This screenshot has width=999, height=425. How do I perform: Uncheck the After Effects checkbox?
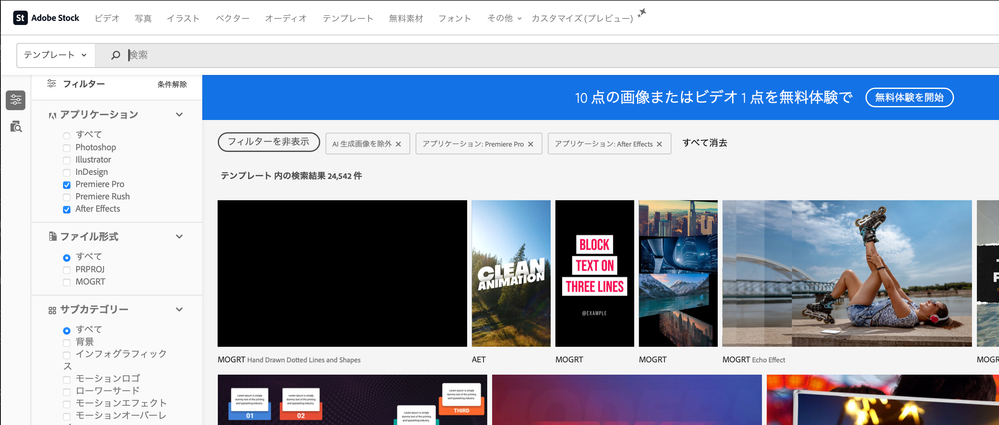click(67, 209)
